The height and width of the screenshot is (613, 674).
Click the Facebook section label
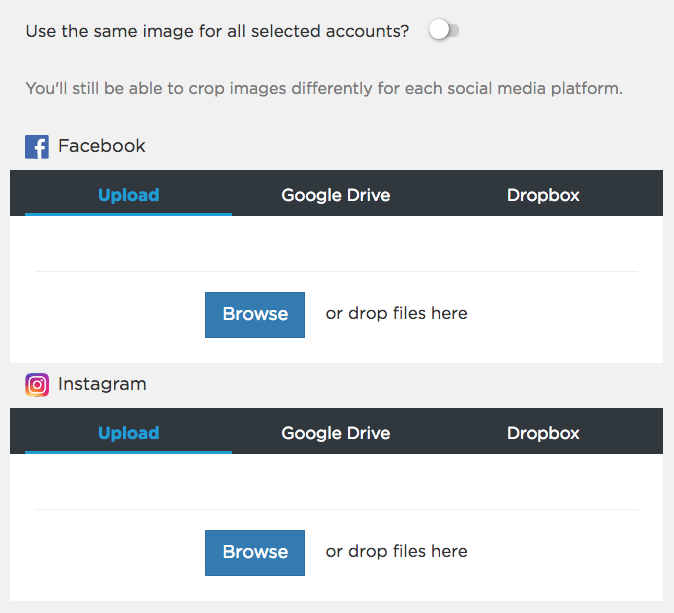coord(101,146)
